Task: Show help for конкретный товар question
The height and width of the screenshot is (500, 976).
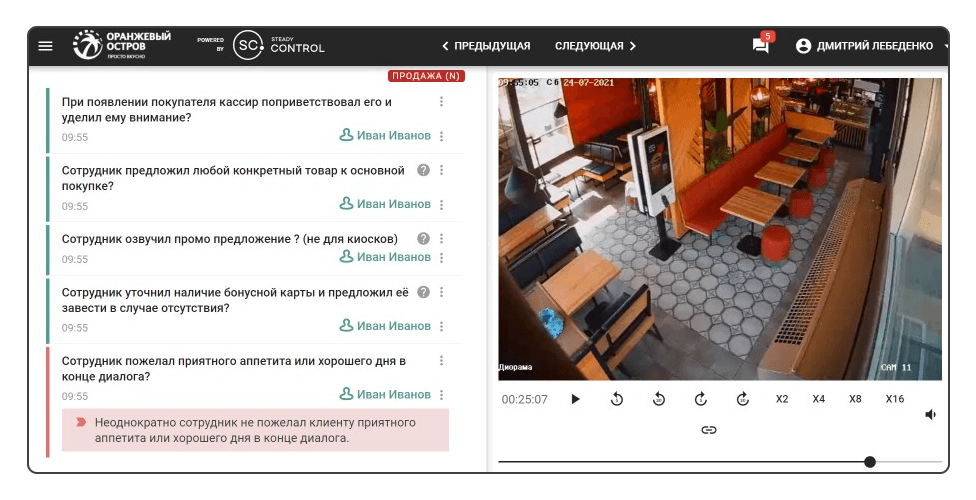Action: click(x=423, y=170)
